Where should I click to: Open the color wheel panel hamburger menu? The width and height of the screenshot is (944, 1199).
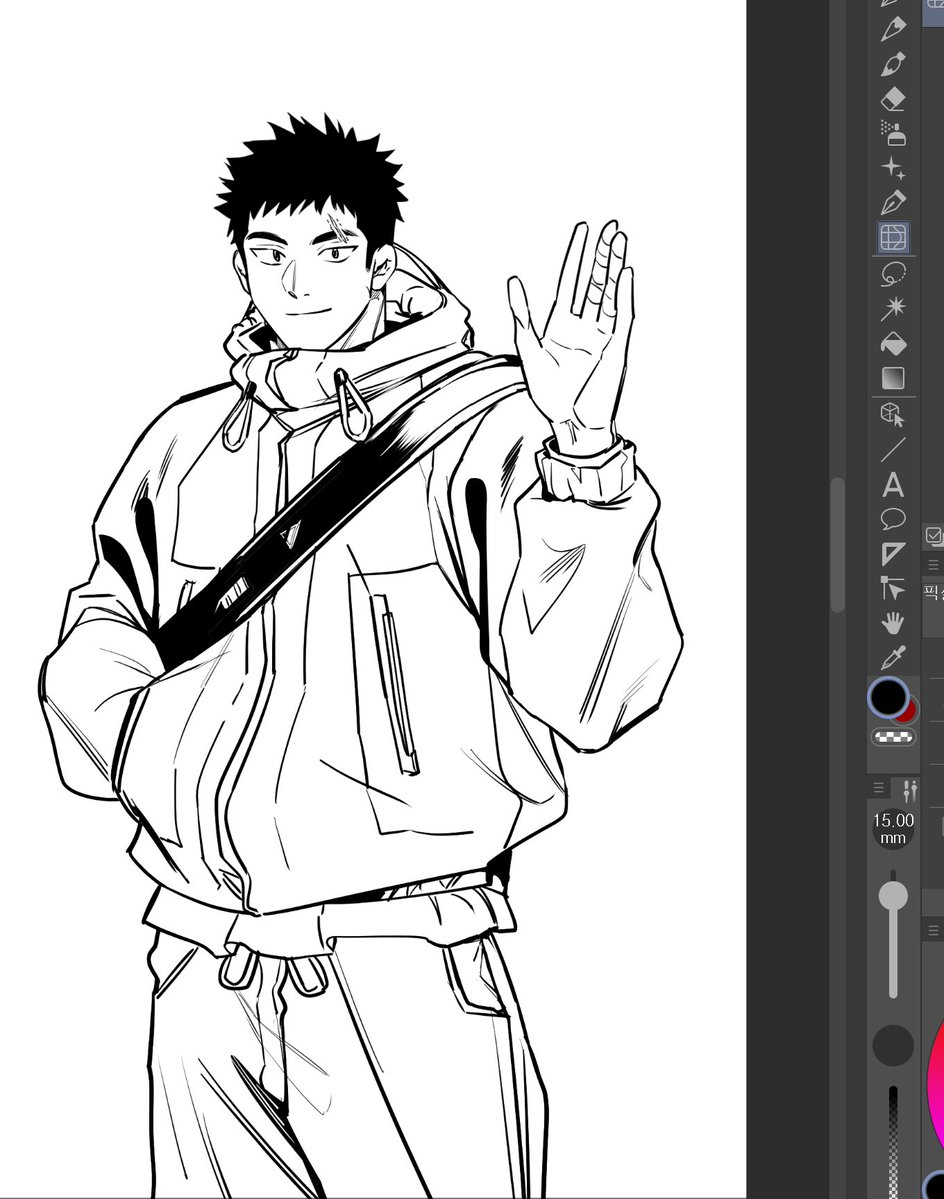[933, 931]
